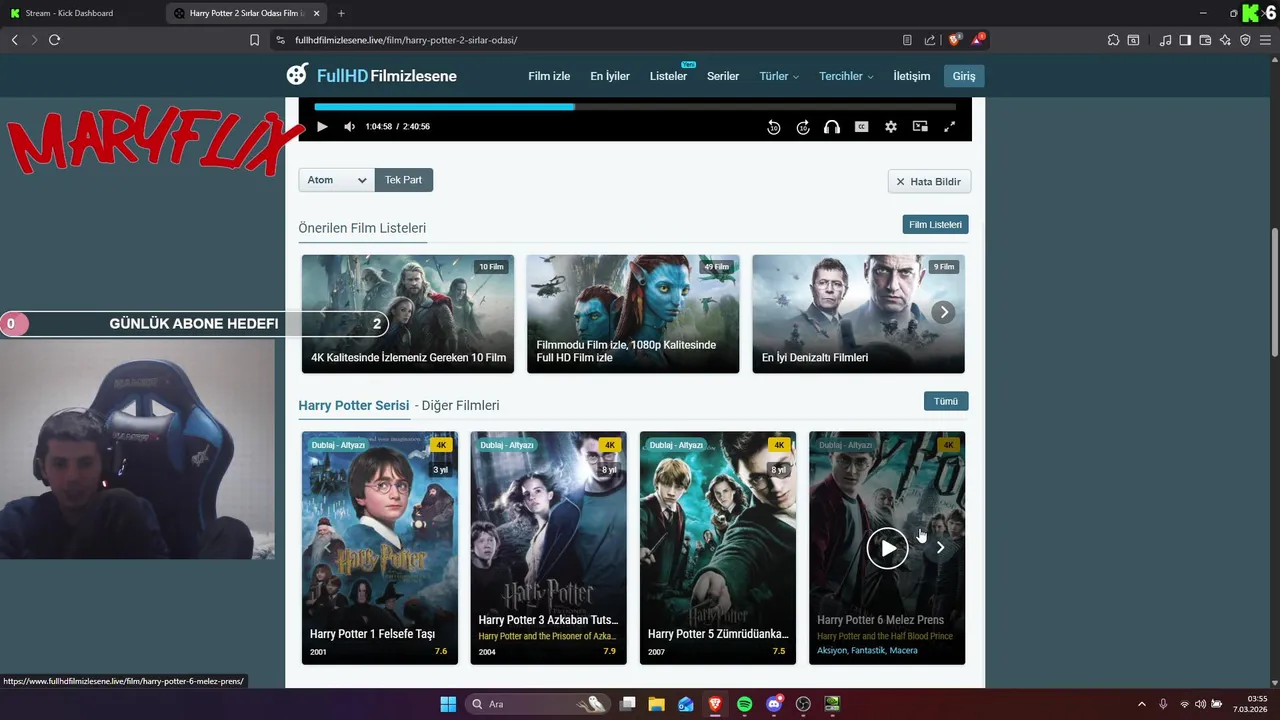Open En İyi Denizaltı Filmleri list
Screen dimensions: 1280x720
click(x=858, y=314)
